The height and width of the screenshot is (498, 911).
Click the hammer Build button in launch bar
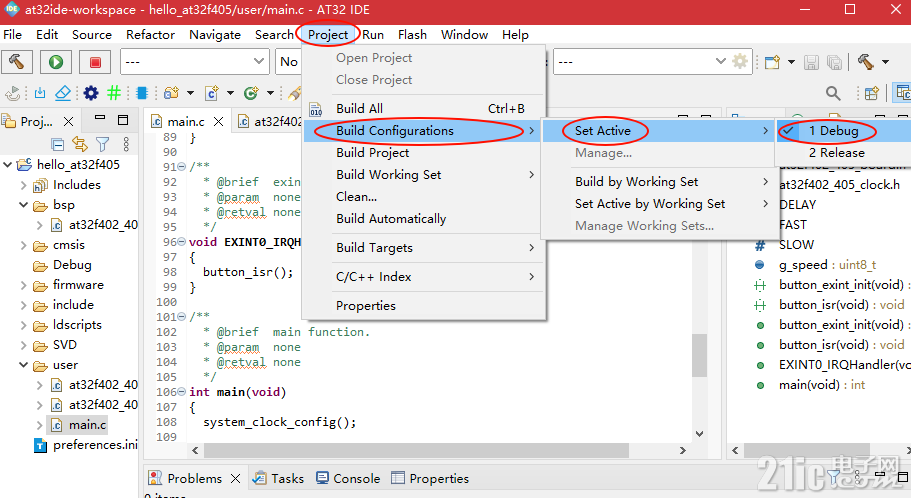(16, 62)
